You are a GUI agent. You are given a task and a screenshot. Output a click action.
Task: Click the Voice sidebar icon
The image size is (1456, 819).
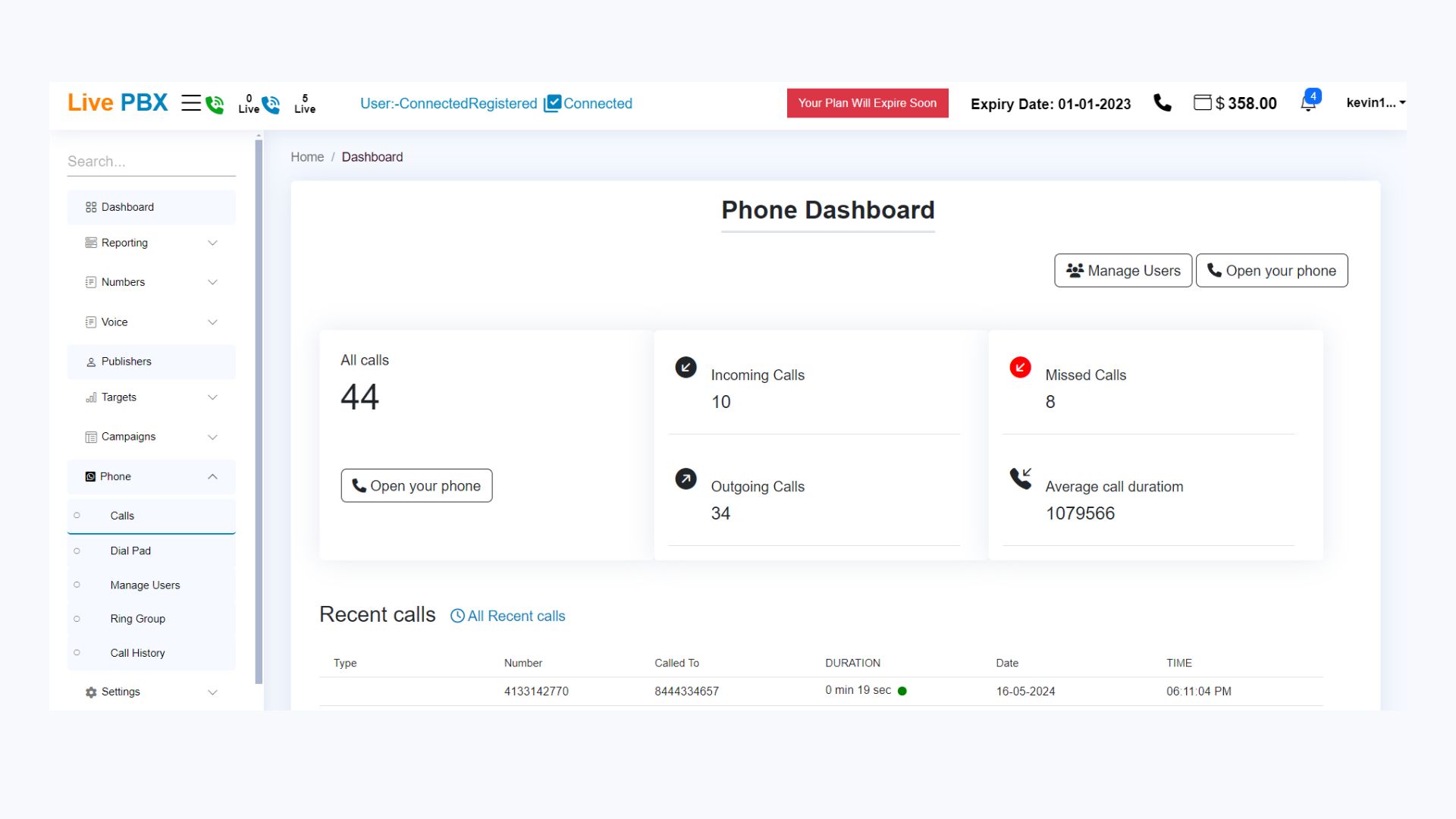[91, 322]
